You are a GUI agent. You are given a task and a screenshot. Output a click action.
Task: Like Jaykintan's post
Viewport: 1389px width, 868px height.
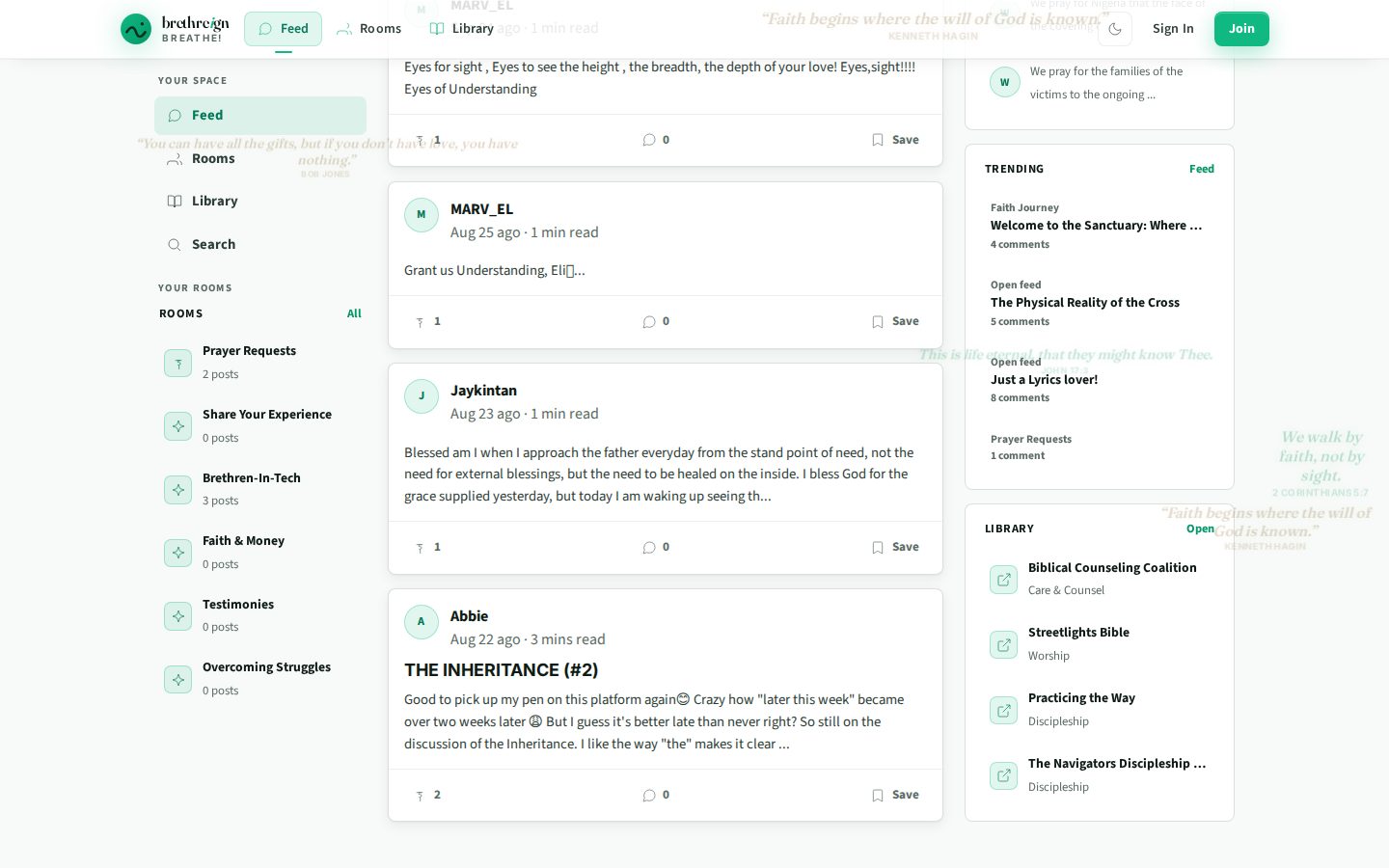[x=427, y=548]
